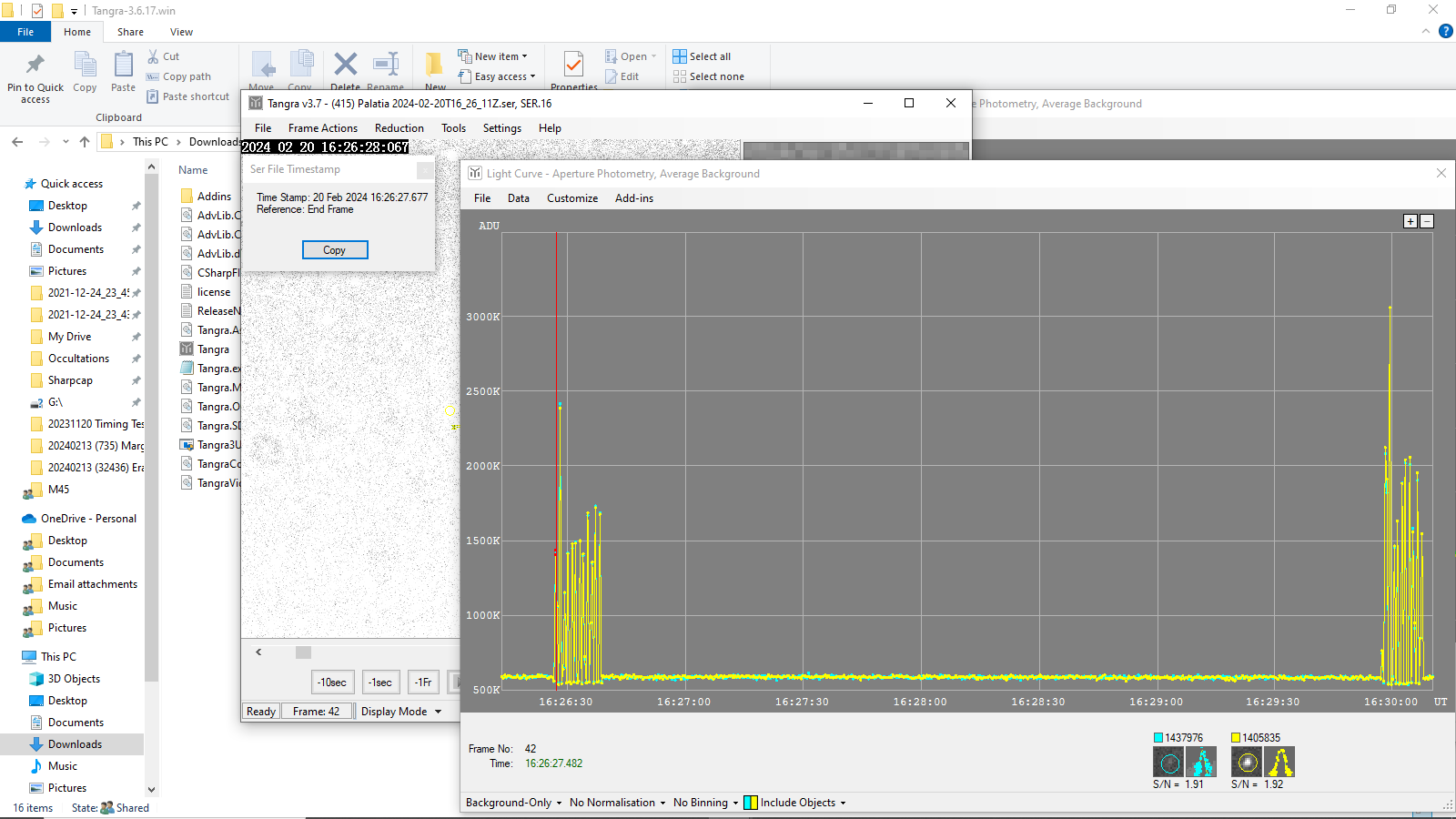Go up one folder level
The image size is (1456, 819).
tap(85, 142)
